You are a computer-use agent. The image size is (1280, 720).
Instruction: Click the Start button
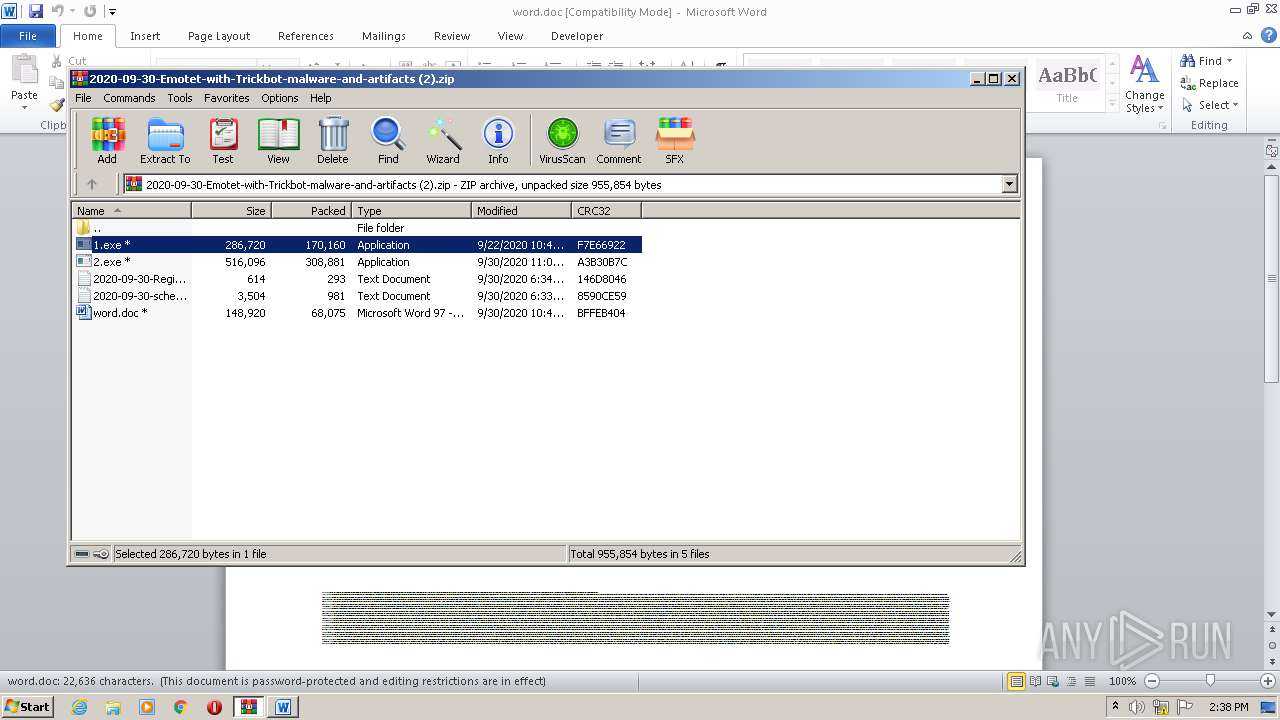click(x=27, y=707)
